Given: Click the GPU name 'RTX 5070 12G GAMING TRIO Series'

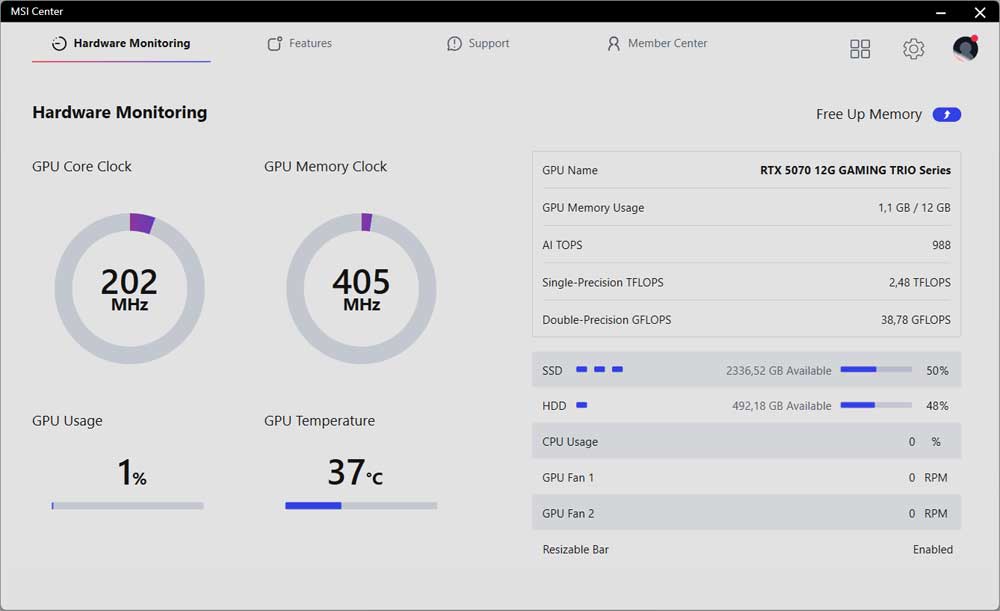Looking at the screenshot, I should (x=855, y=170).
